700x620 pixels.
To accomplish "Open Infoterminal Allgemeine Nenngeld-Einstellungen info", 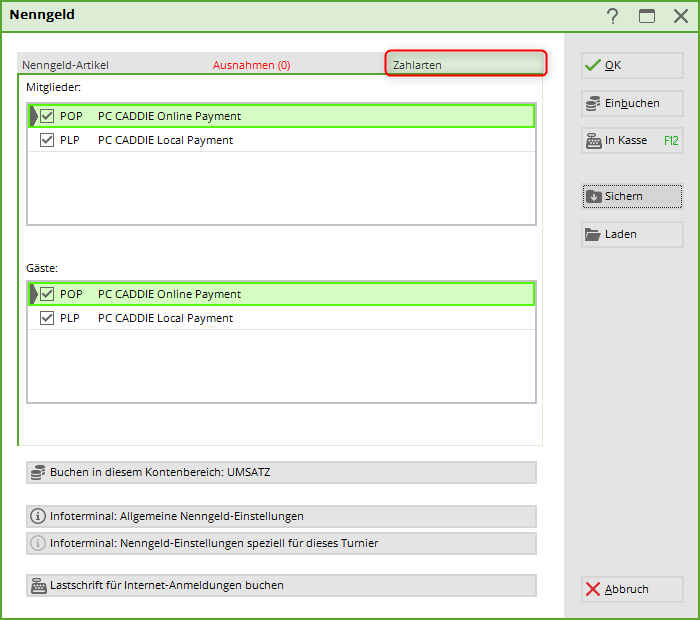I will [281, 516].
